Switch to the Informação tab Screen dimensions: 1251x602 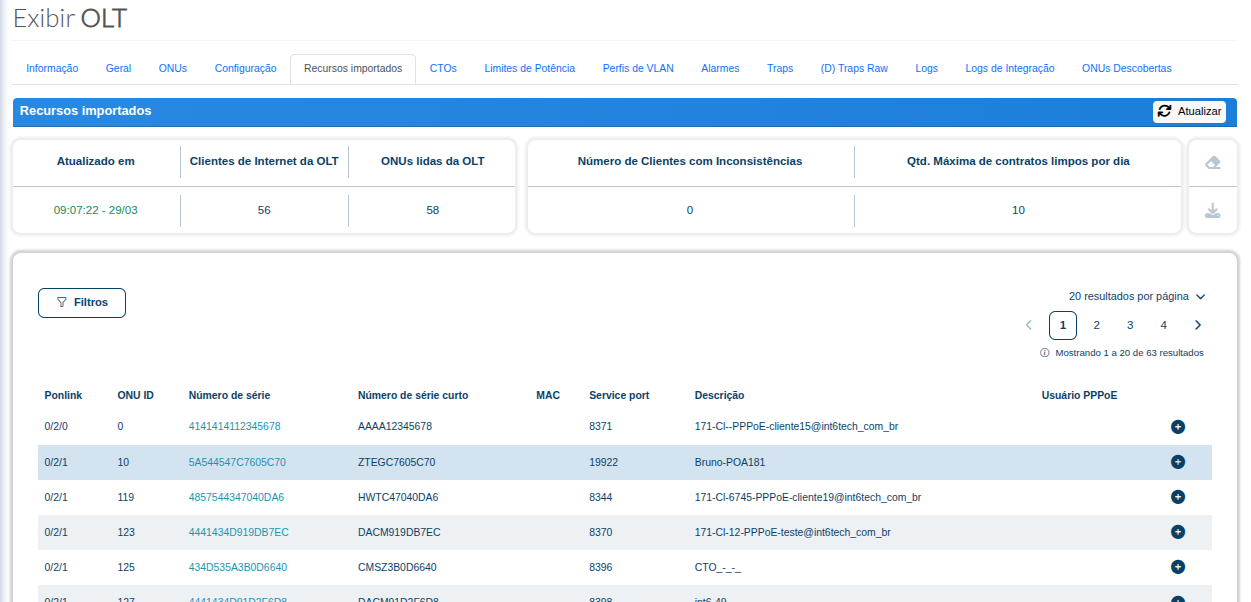(52, 69)
